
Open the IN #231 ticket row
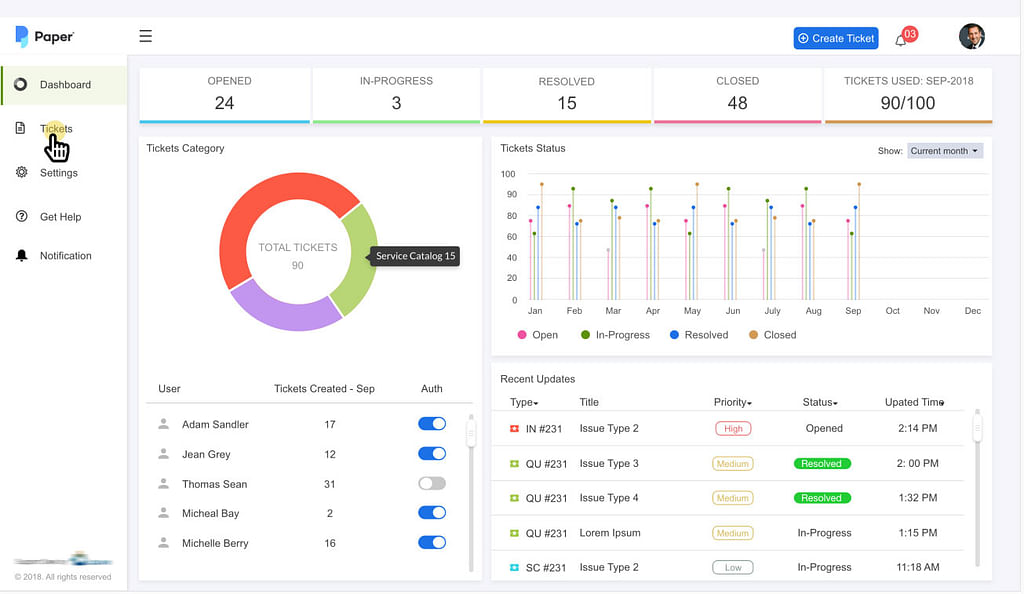pyautogui.click(x=546, y=428)
